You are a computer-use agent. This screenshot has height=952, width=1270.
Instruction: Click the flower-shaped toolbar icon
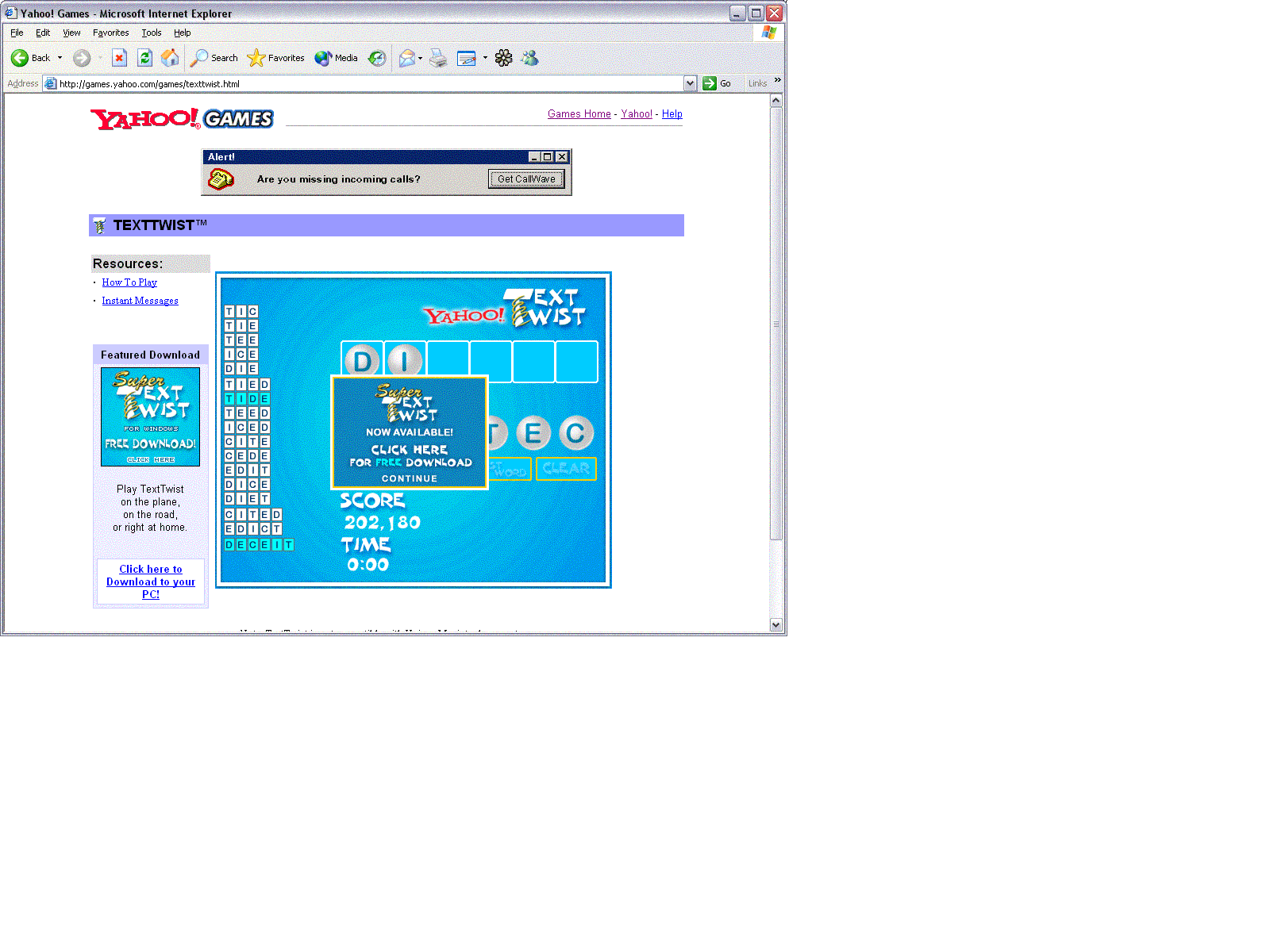pos(503,58)
